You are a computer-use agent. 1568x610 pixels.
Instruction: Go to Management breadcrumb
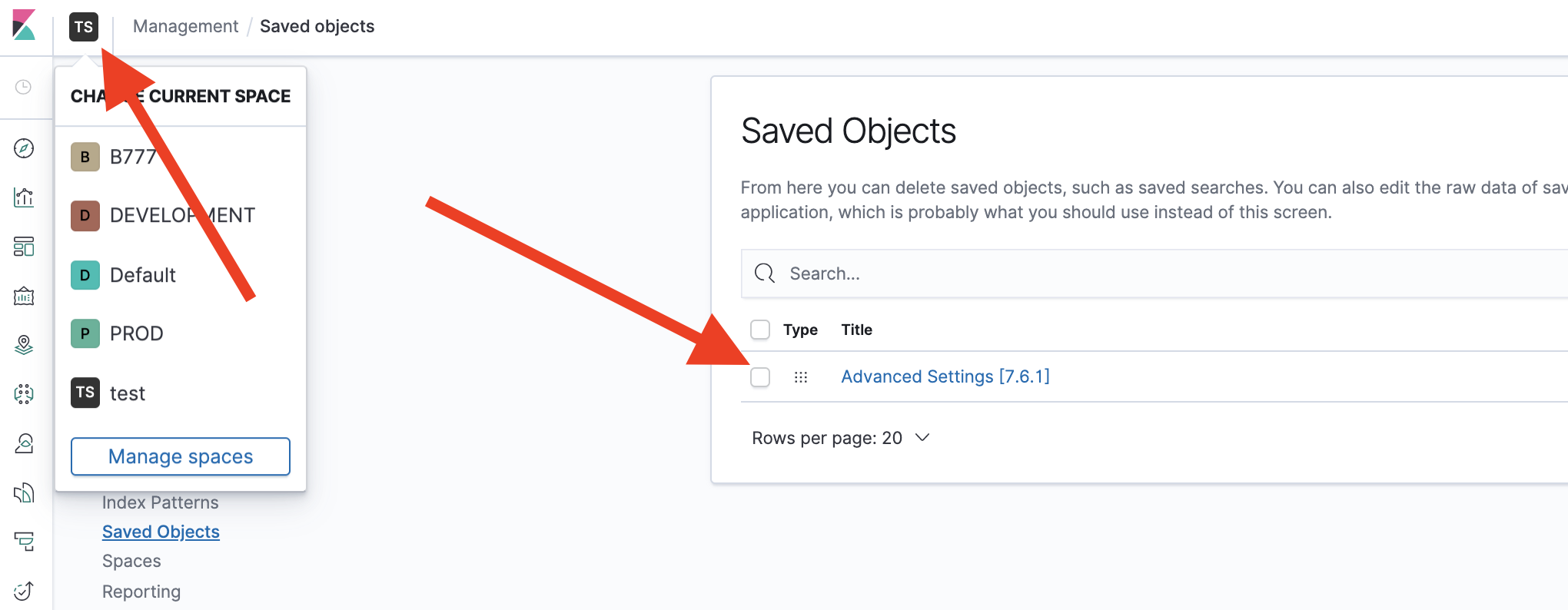pos(185,26)
